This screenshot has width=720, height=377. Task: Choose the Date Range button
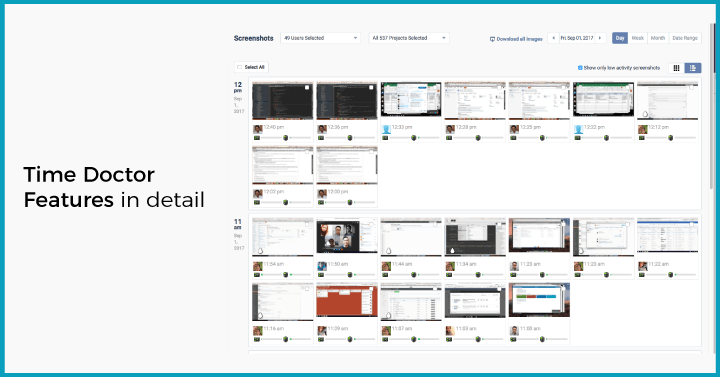click(685, 38)
